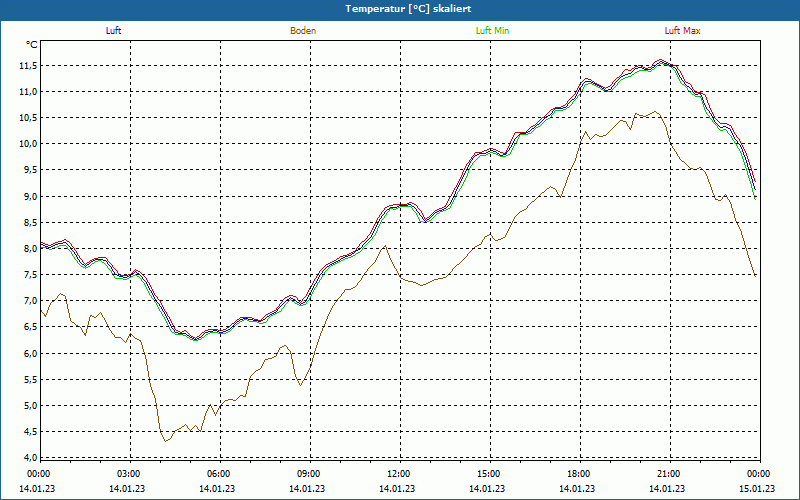Click the 12:00 time axis label

[398, 474]
